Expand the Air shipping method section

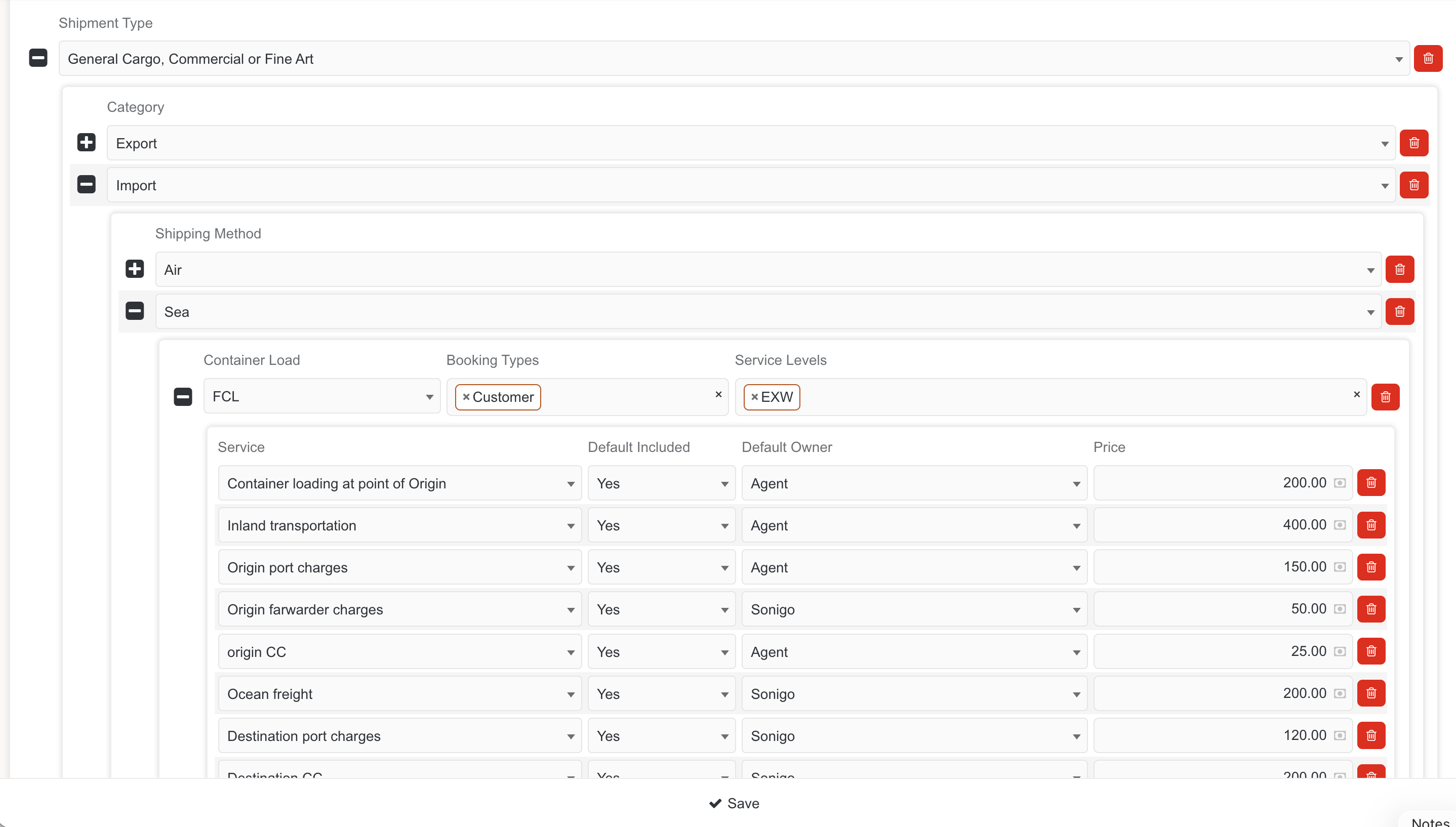pos(135,269)
